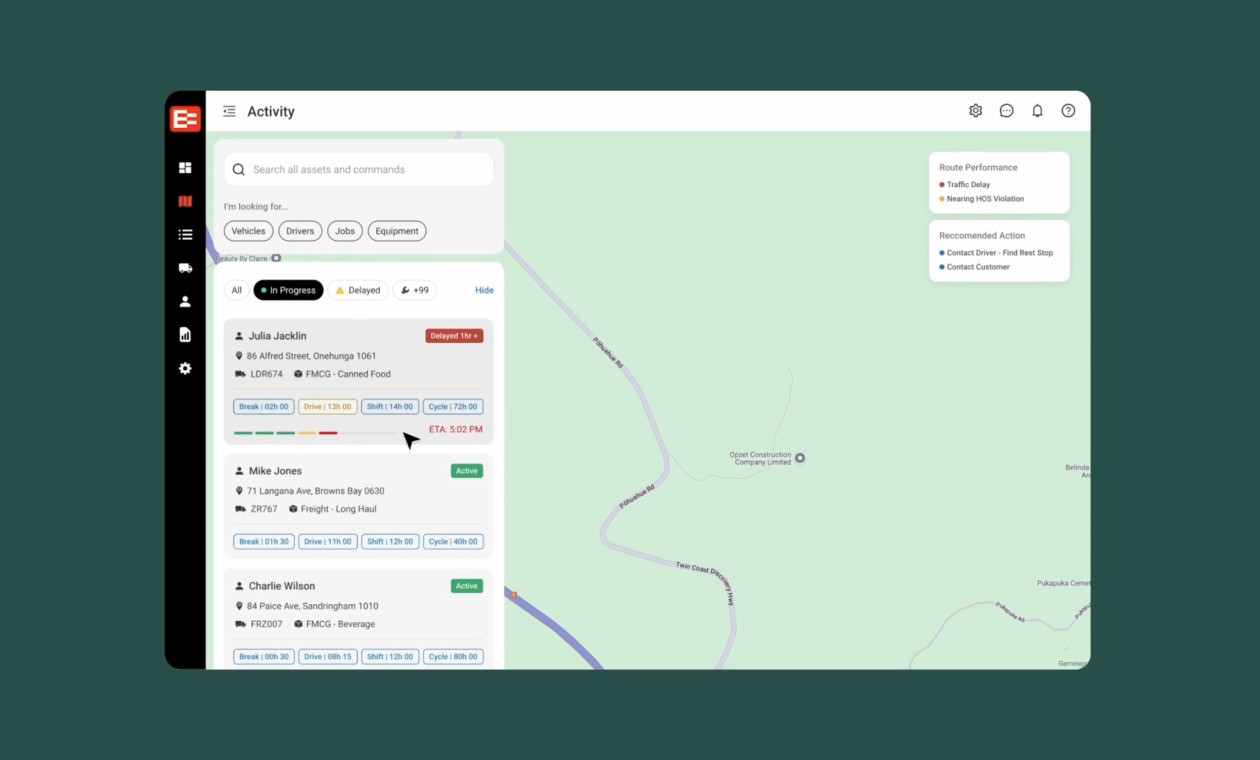This screenshot has width=1260, height=760.
Task: Click the Drive 08h 15 tag
Action: coord(328,657)
